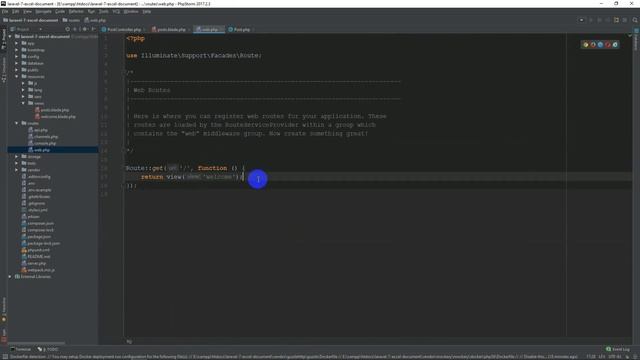This screenshot has width=640, height=360.
Task: Toggle the Project side tool button
Action: click(4, 39)
